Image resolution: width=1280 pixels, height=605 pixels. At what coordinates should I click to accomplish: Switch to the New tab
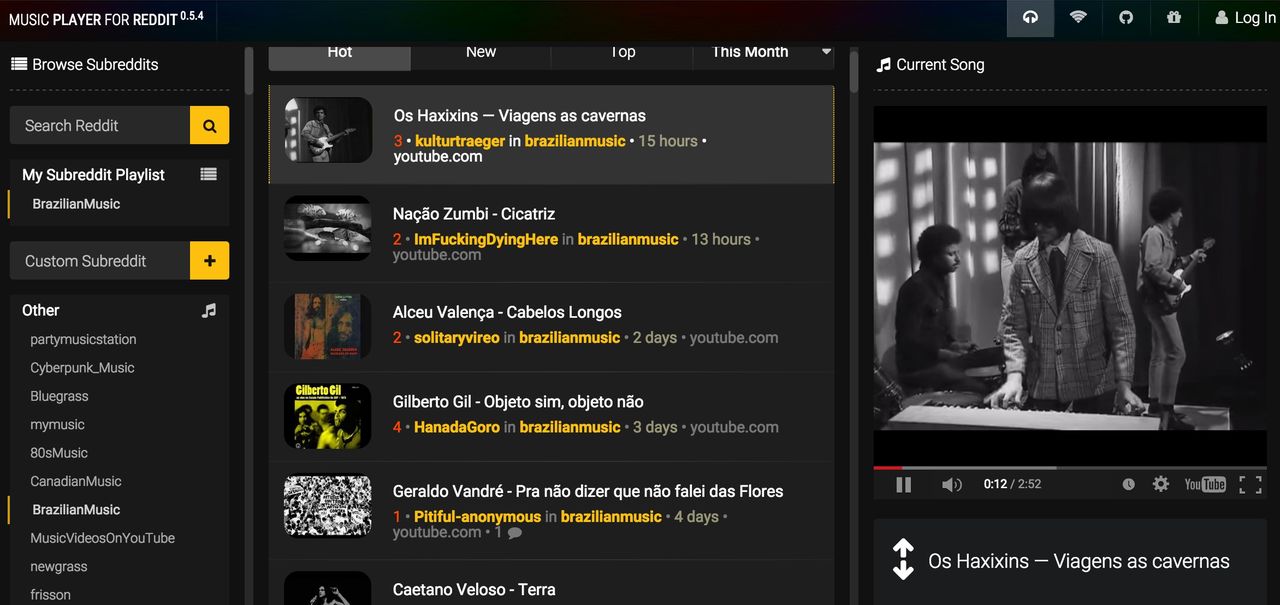[x=481, y=51]
